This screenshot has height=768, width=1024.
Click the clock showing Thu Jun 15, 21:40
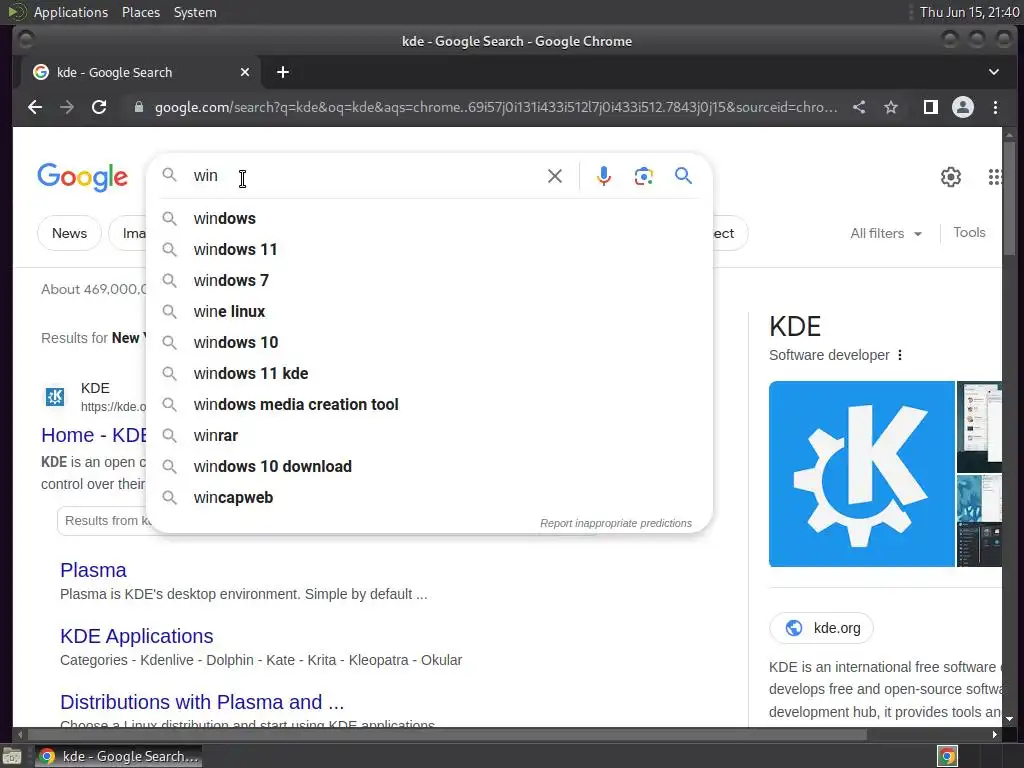coord(969,12)
